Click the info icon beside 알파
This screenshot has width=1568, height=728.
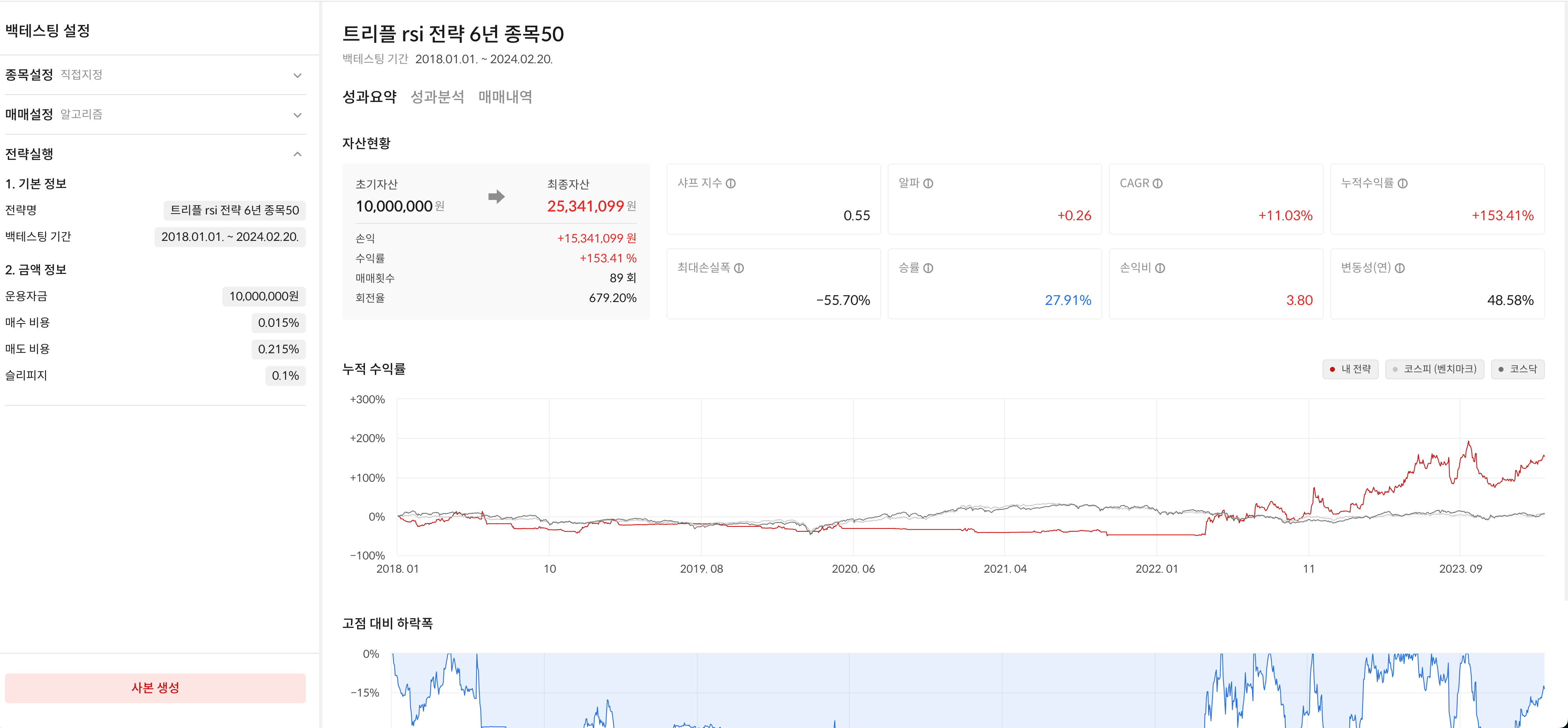point(928,183)
